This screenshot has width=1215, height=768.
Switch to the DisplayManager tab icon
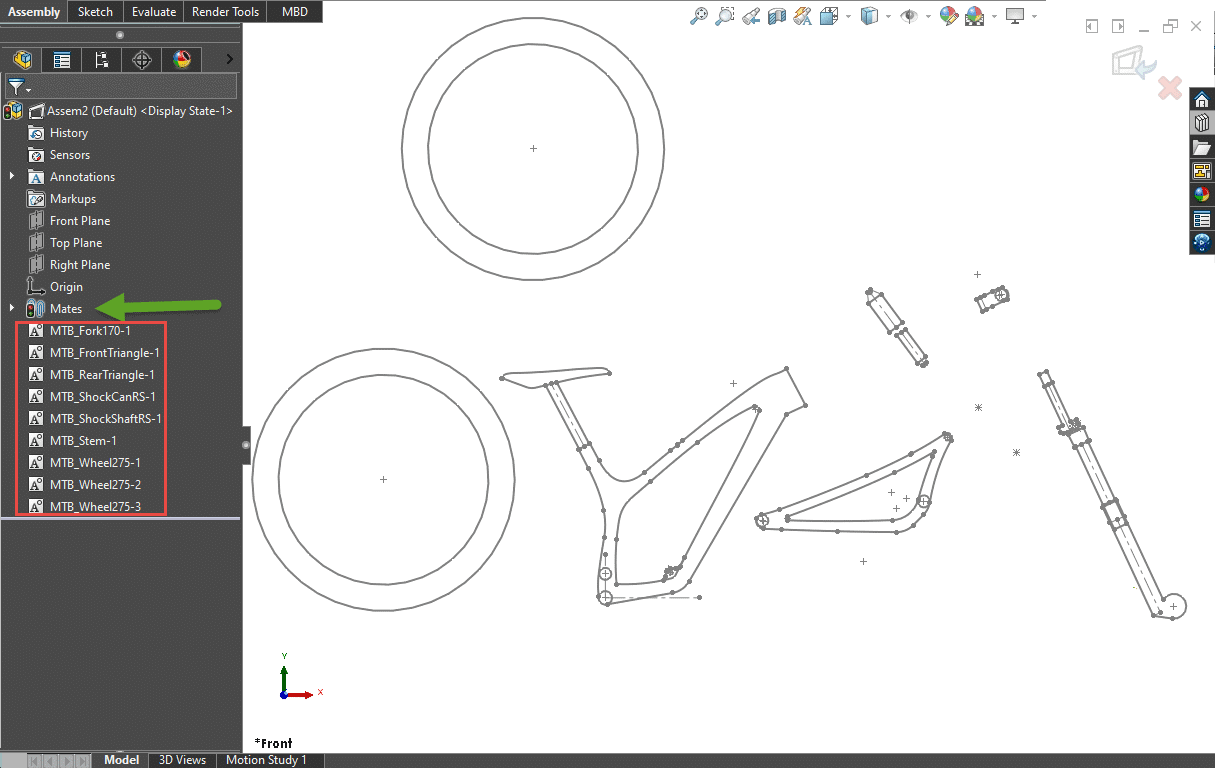(182, 60)
